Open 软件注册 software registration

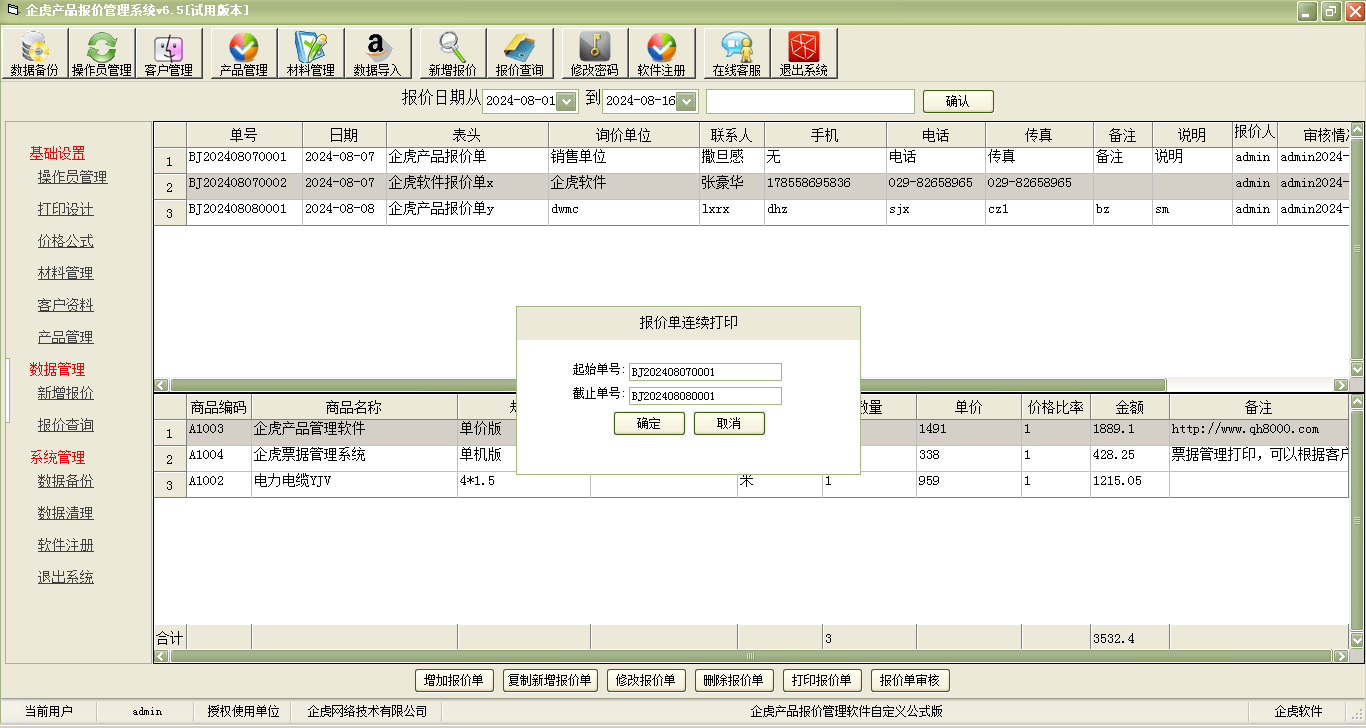(663, 52)
